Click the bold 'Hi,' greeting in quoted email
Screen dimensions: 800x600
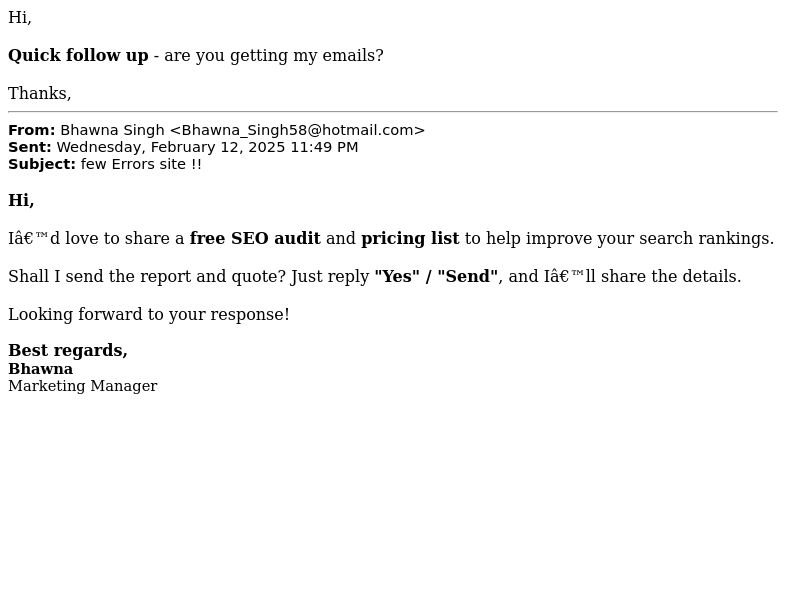(x=21, y=200)
